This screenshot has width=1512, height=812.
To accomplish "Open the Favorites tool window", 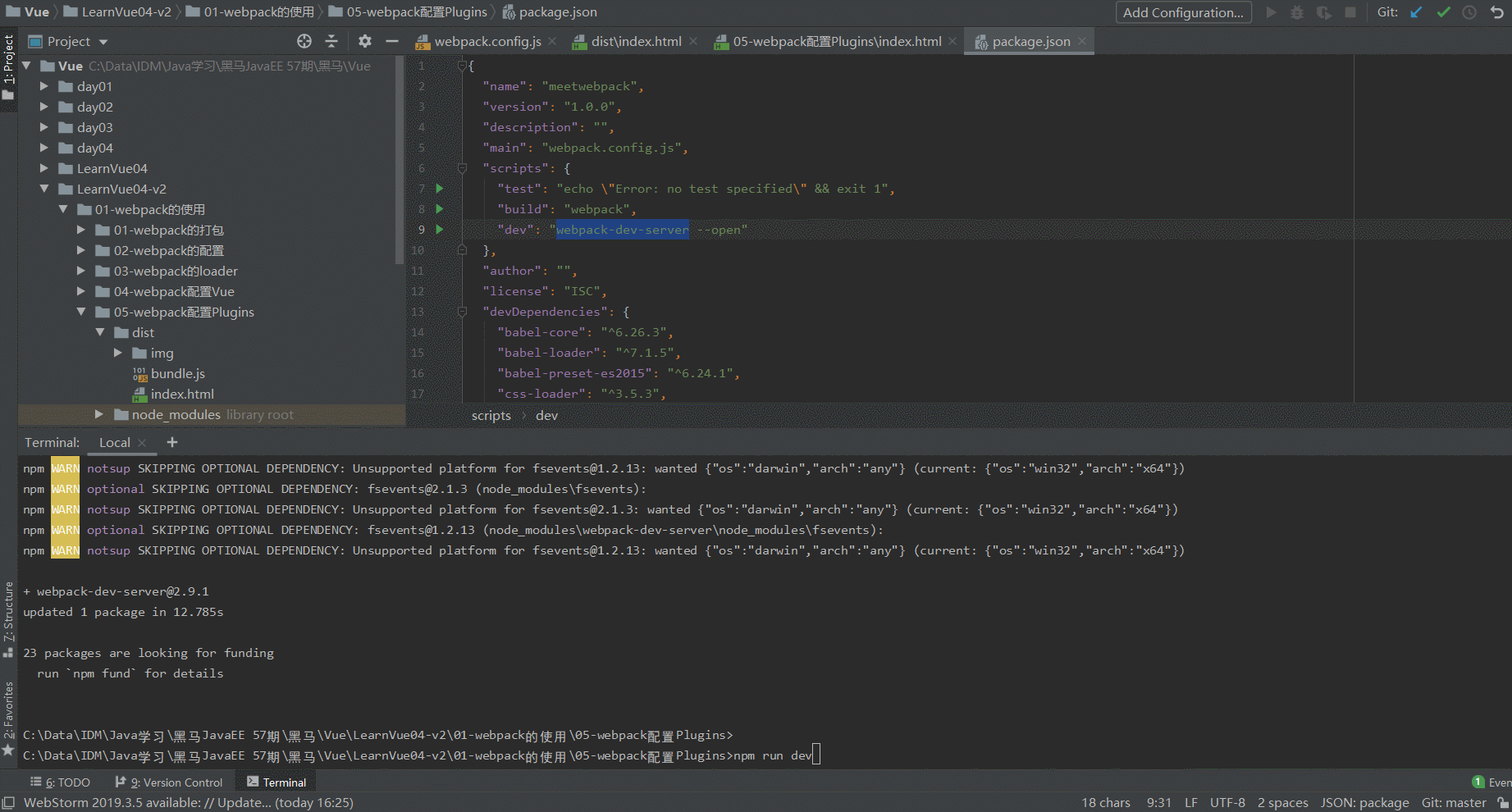I will 8,718.
